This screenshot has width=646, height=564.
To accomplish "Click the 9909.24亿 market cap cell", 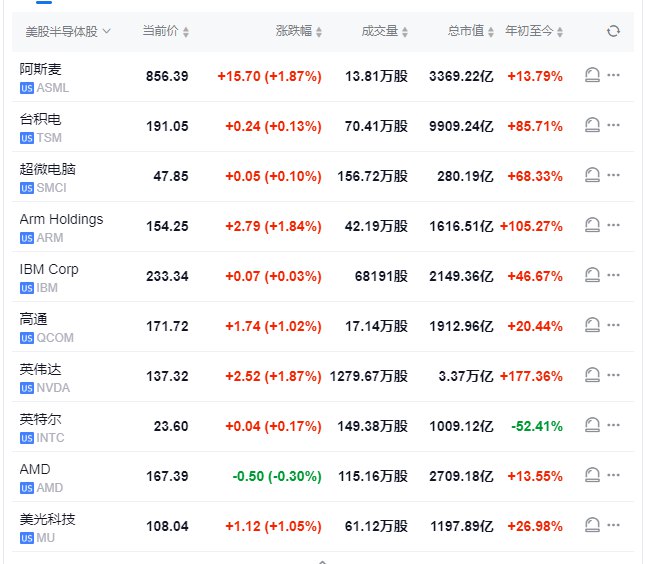I will [461, 126].
